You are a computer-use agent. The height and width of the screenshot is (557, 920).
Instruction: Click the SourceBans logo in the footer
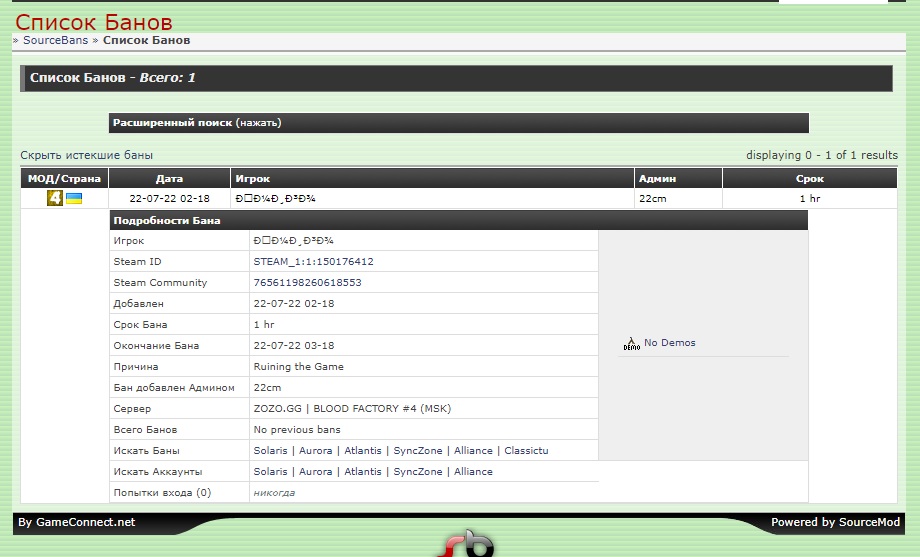pyautogui.click(x=468, y=545)
